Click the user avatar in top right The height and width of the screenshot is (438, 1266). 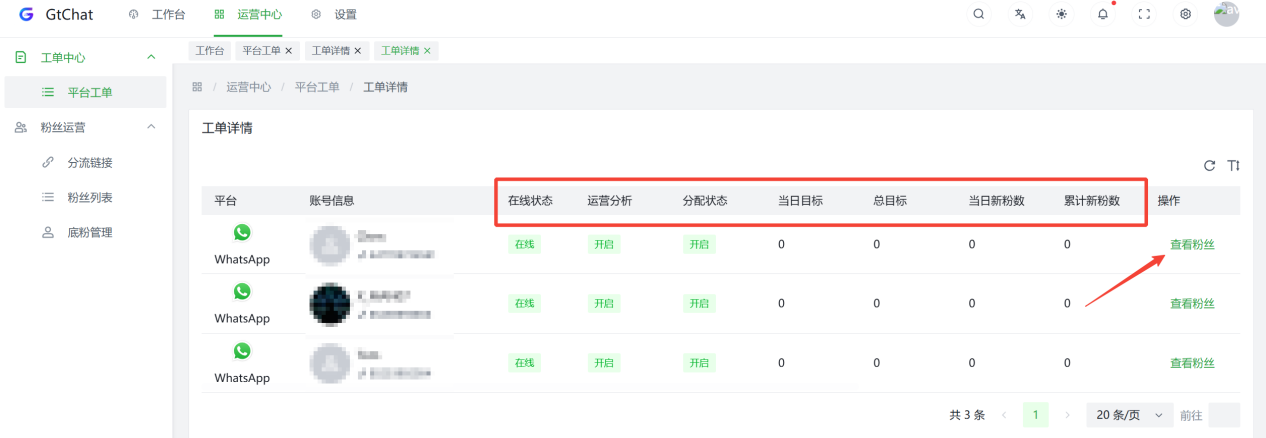pos(1226,14)
